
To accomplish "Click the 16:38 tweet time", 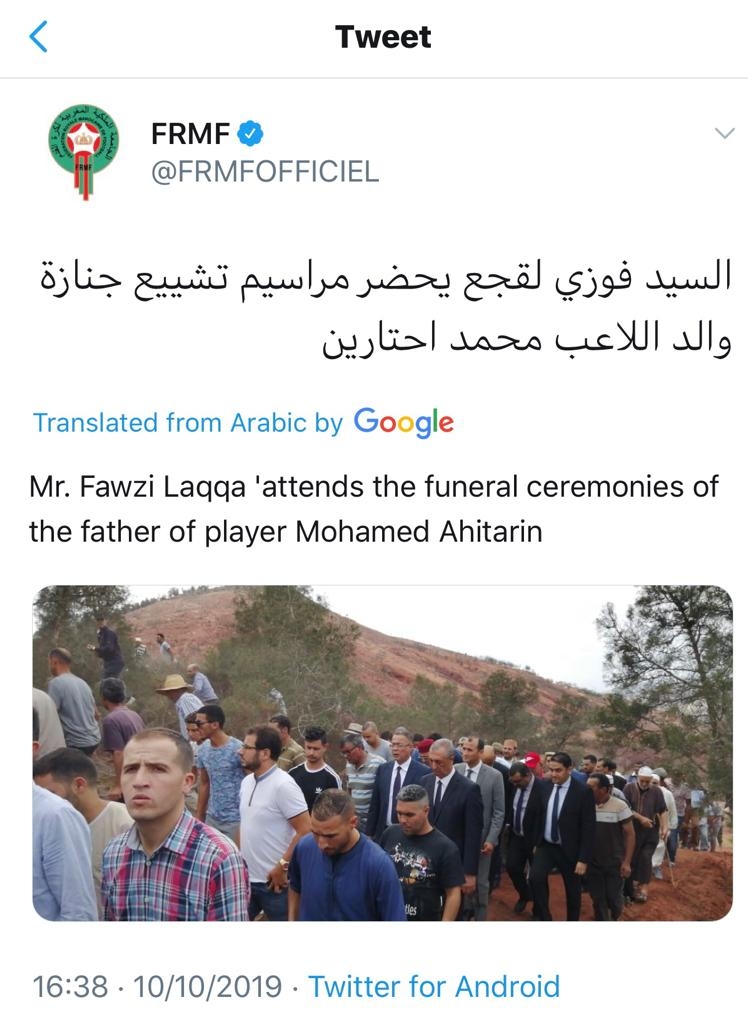I will [70, 986].
